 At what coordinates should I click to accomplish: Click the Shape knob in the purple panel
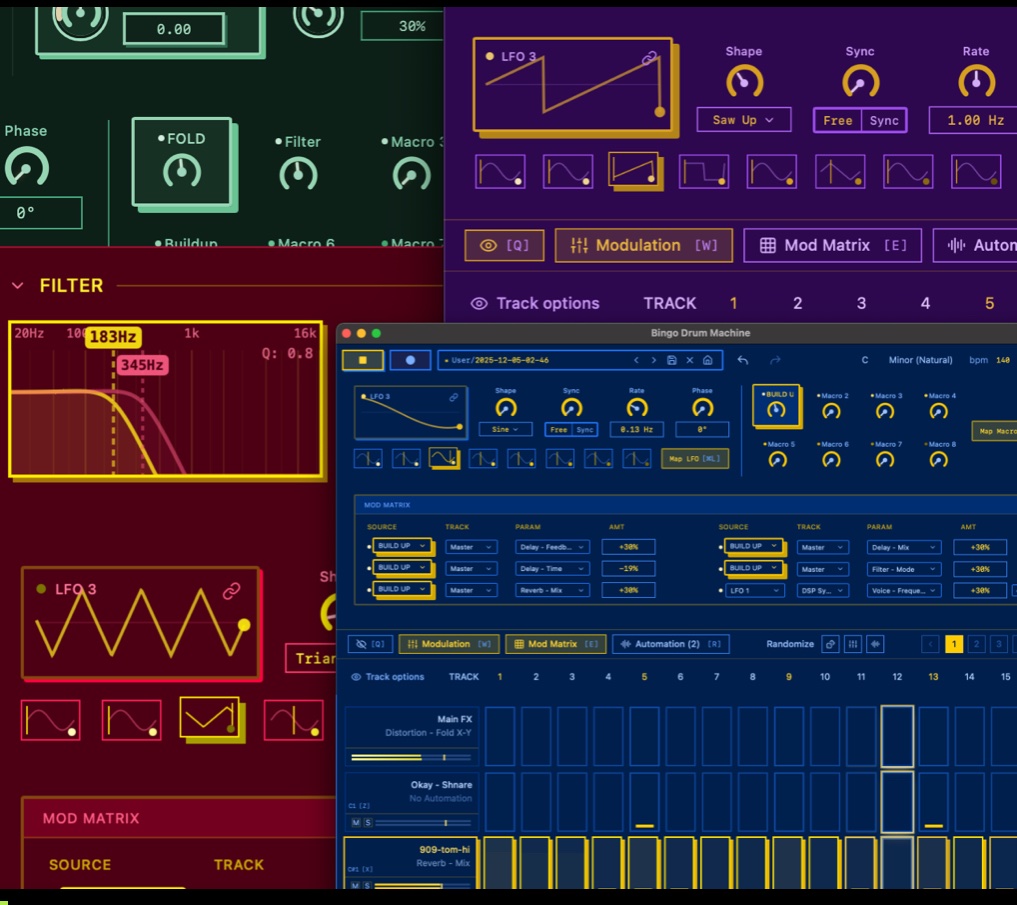pyautogui.click(x=744, y=82)
